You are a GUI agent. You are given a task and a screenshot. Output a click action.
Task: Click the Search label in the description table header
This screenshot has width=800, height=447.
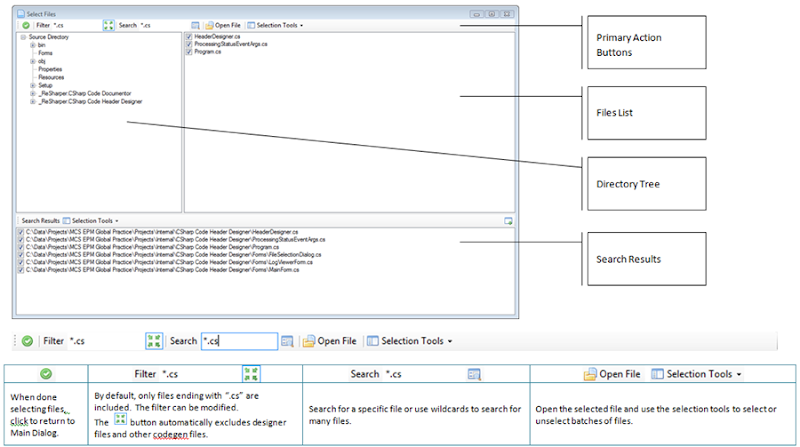(x=365, y=374)
